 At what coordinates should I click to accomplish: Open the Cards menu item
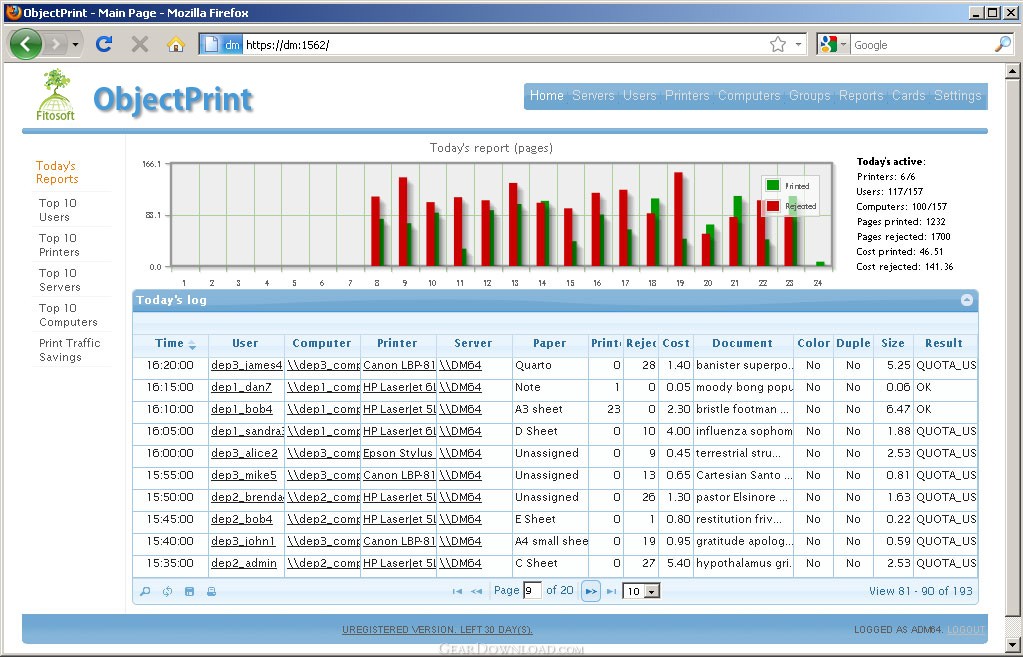[x=909, y=96]
